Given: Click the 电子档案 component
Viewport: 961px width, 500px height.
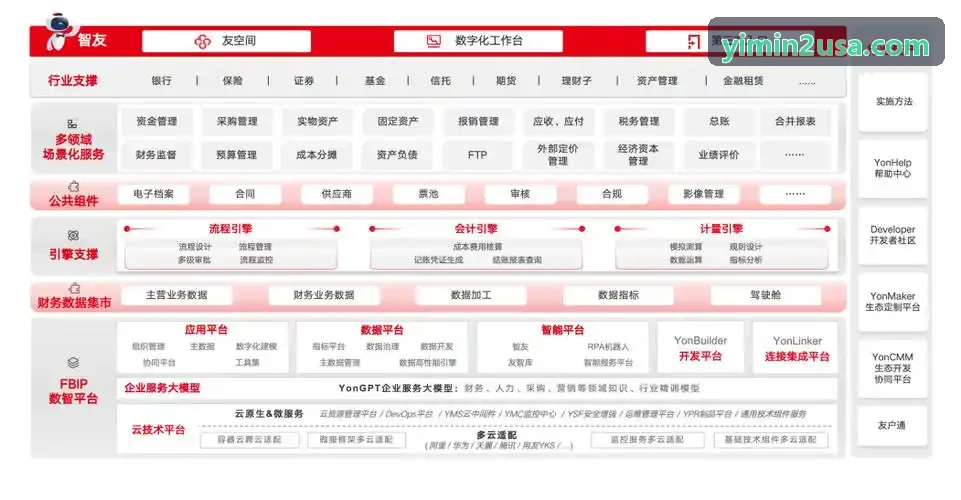Looking at the screenshot, I should click(153, 194).
